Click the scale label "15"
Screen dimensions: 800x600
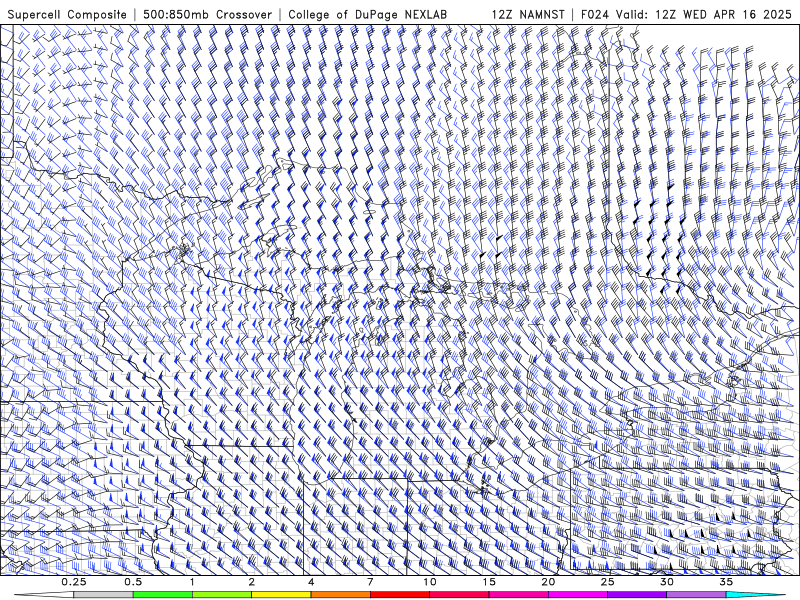click(489, 582)
